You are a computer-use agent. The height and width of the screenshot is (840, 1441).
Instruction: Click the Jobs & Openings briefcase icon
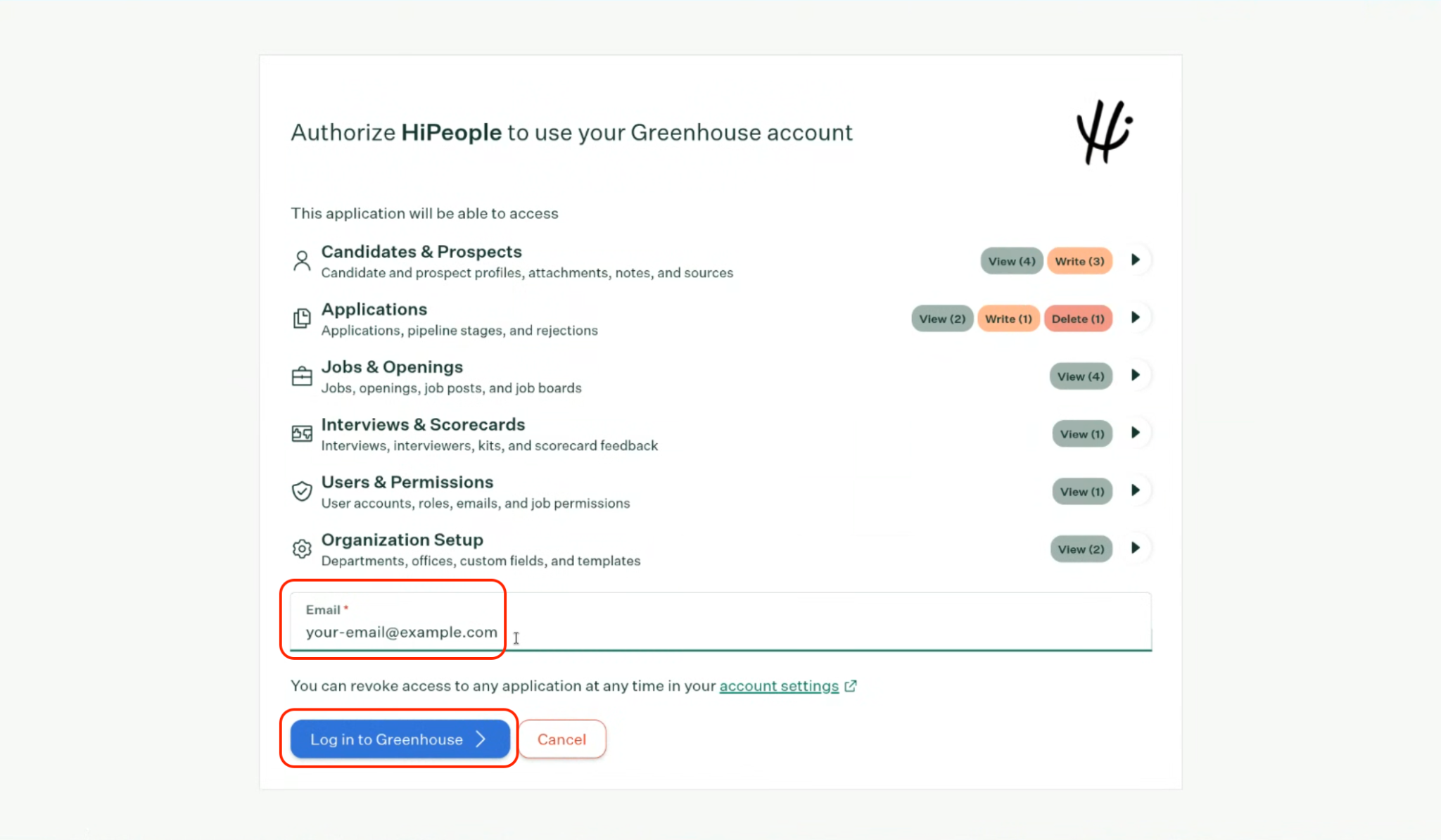302,376
